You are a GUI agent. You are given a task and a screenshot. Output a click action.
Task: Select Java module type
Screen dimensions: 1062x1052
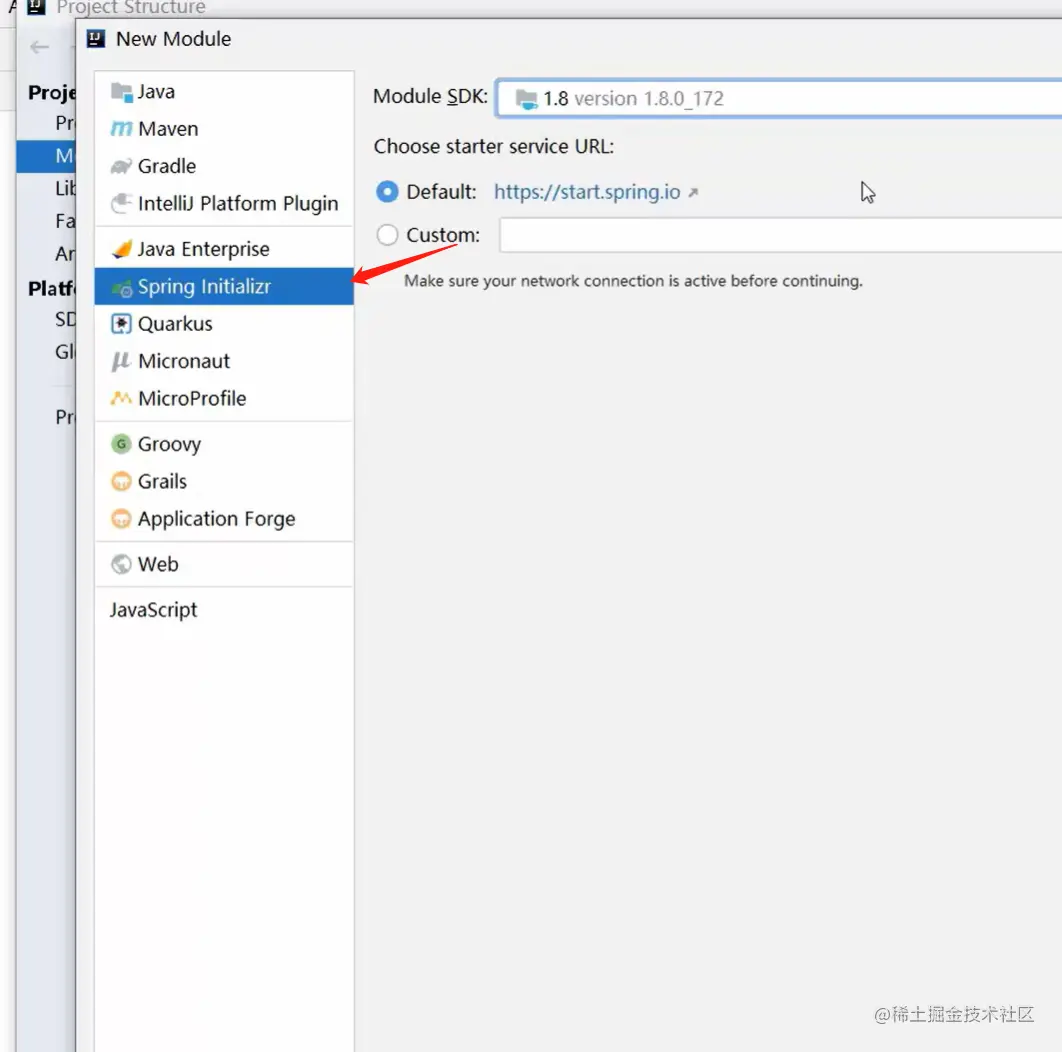tap(224, 91)
